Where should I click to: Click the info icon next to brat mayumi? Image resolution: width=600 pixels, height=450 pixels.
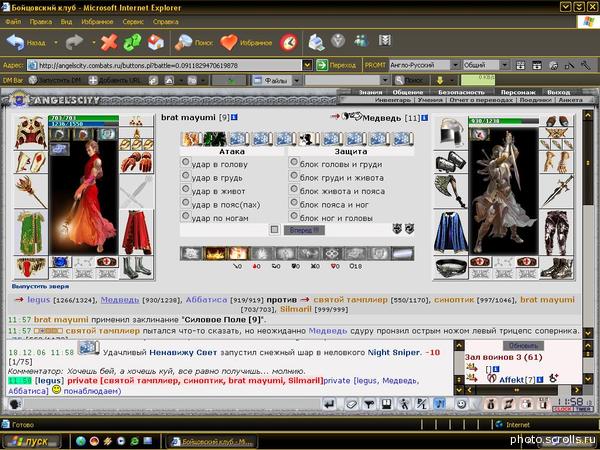click(x=235, y=117)
